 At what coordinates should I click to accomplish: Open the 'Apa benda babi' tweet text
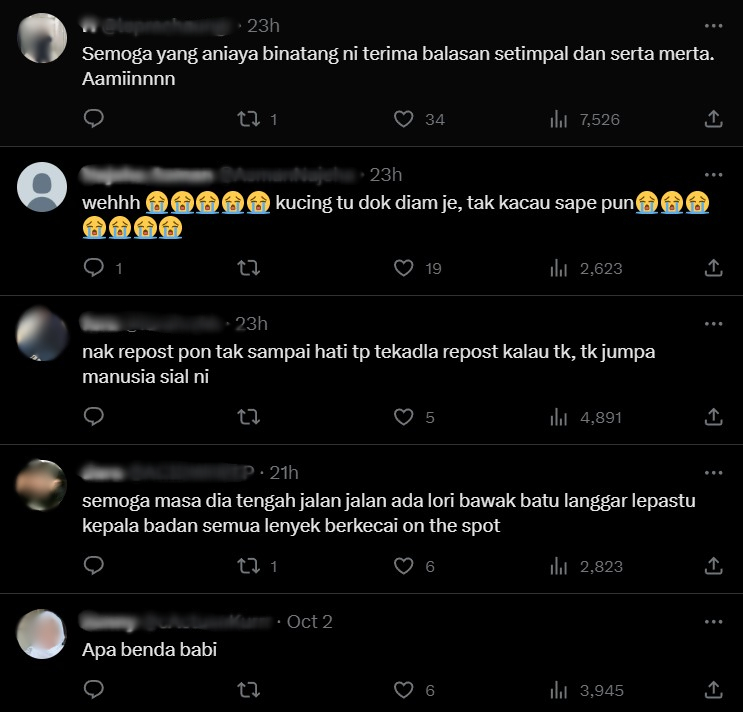coord(149,649)
